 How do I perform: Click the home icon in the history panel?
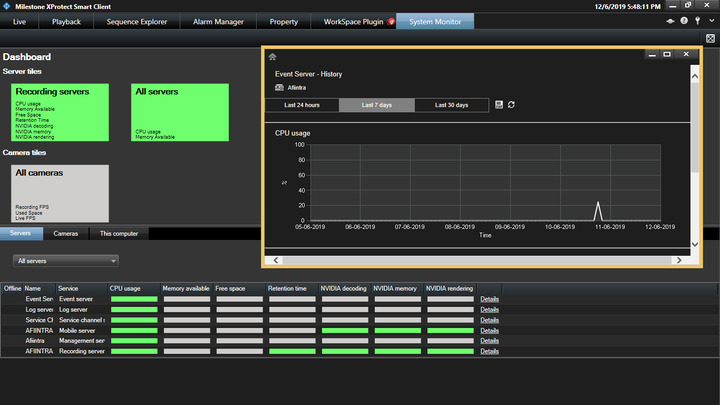(273, 57)
